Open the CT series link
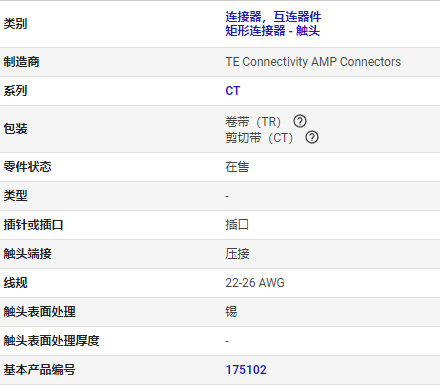 (x=233, y=91)
